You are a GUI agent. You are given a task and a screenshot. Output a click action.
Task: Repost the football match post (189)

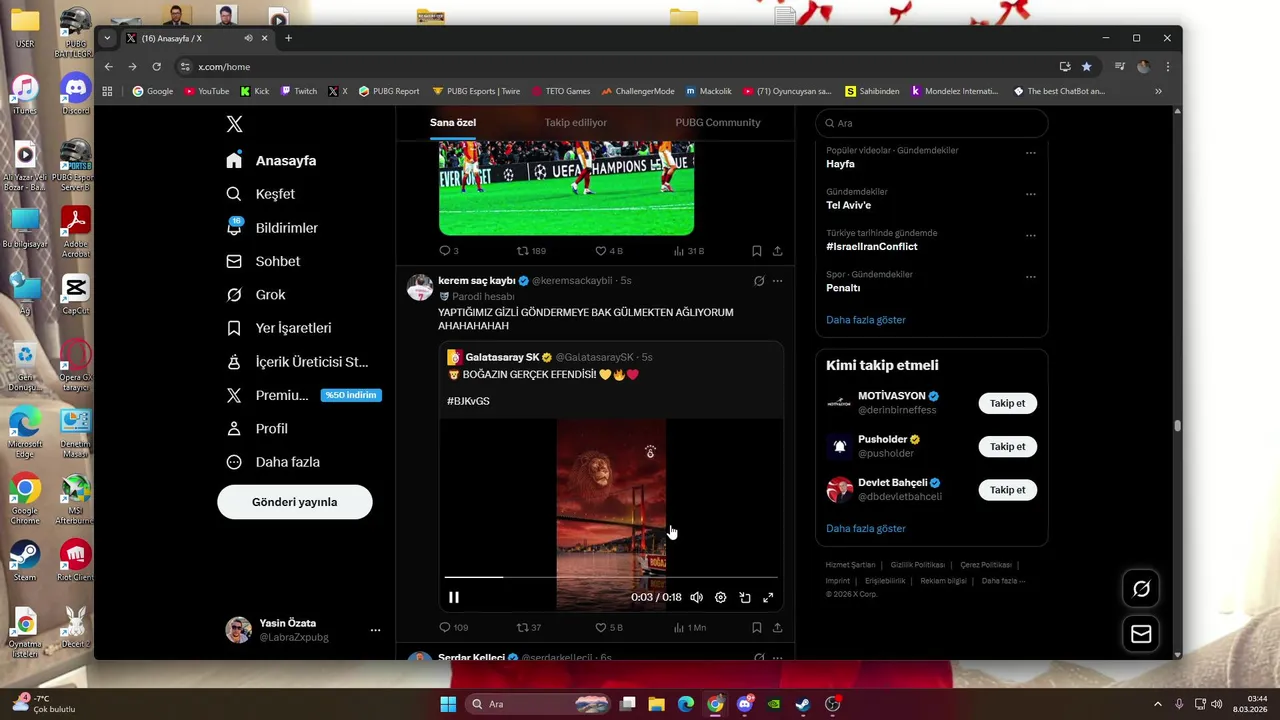coord(530,251)
